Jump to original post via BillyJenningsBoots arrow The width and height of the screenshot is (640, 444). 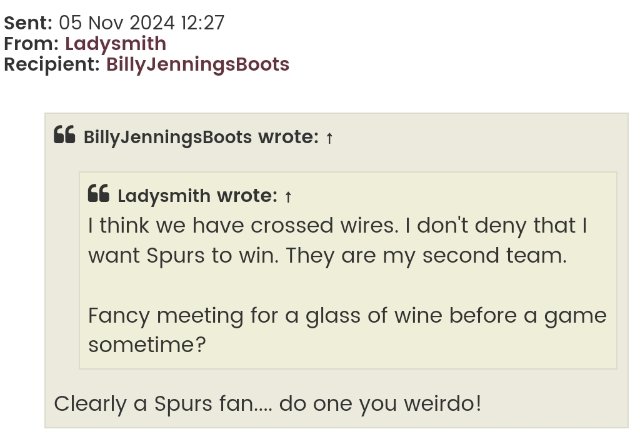pos(330,138)
